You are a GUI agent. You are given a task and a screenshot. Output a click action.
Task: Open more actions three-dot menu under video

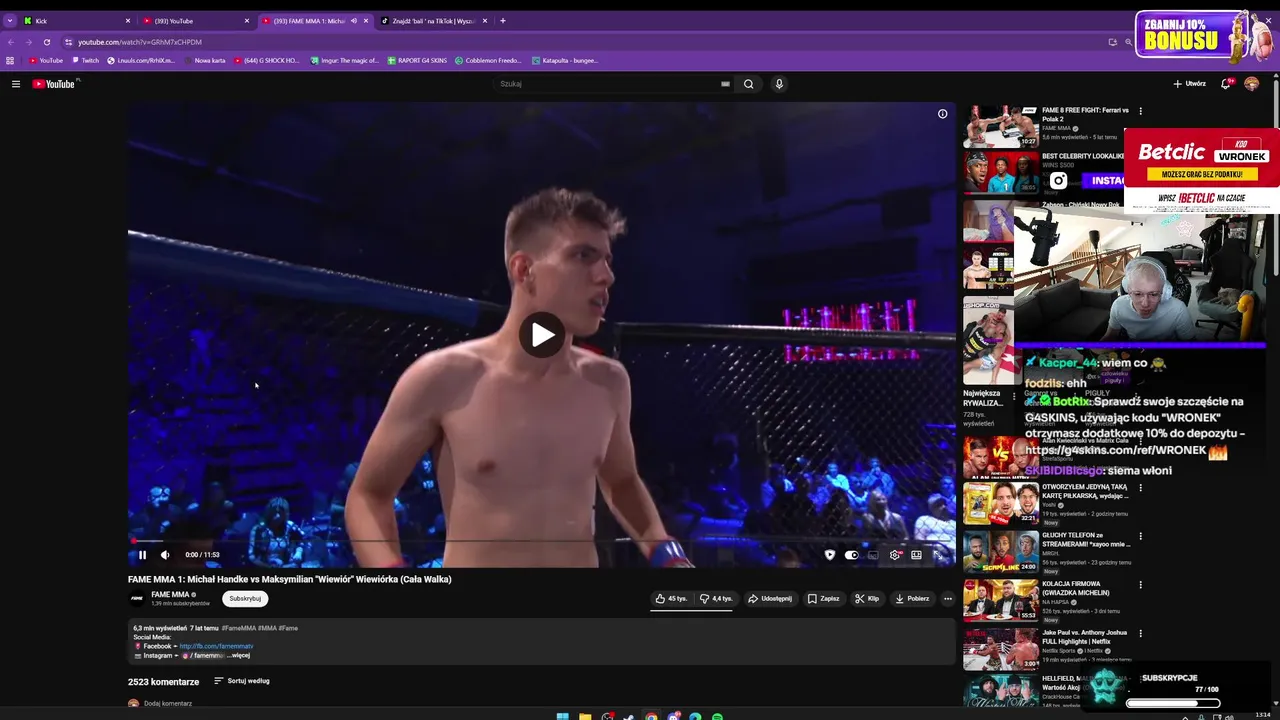(948, 599)
